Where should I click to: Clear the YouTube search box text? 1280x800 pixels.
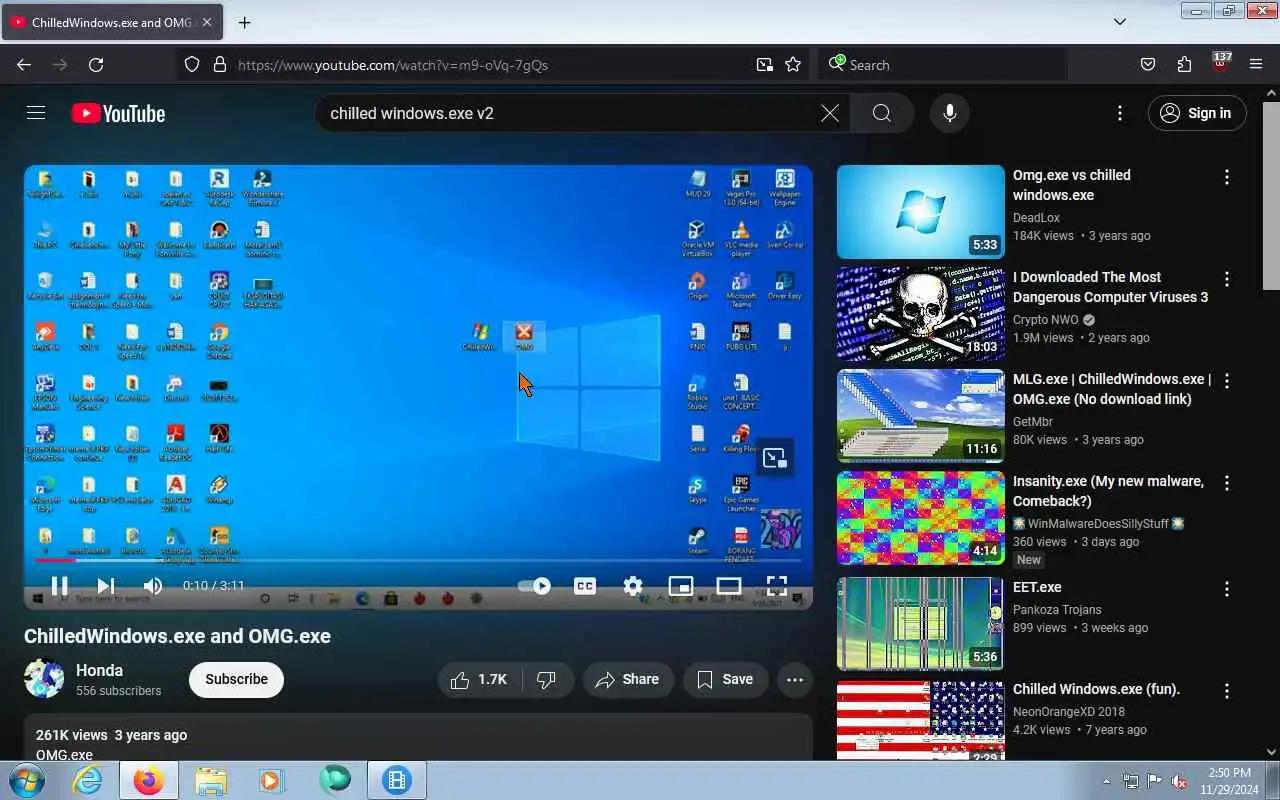click(x=829, y=113)
